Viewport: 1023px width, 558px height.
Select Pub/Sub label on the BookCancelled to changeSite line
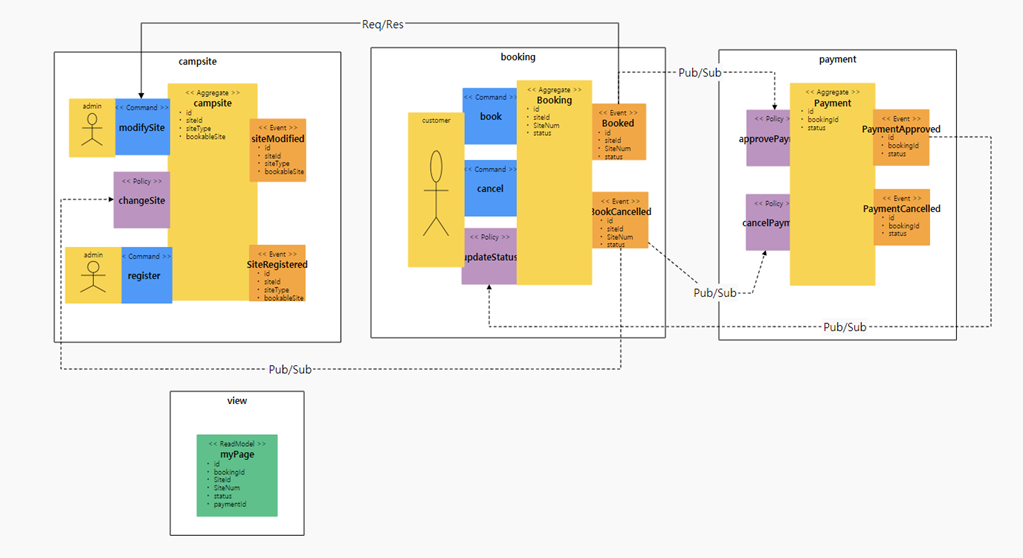point(290,369)
